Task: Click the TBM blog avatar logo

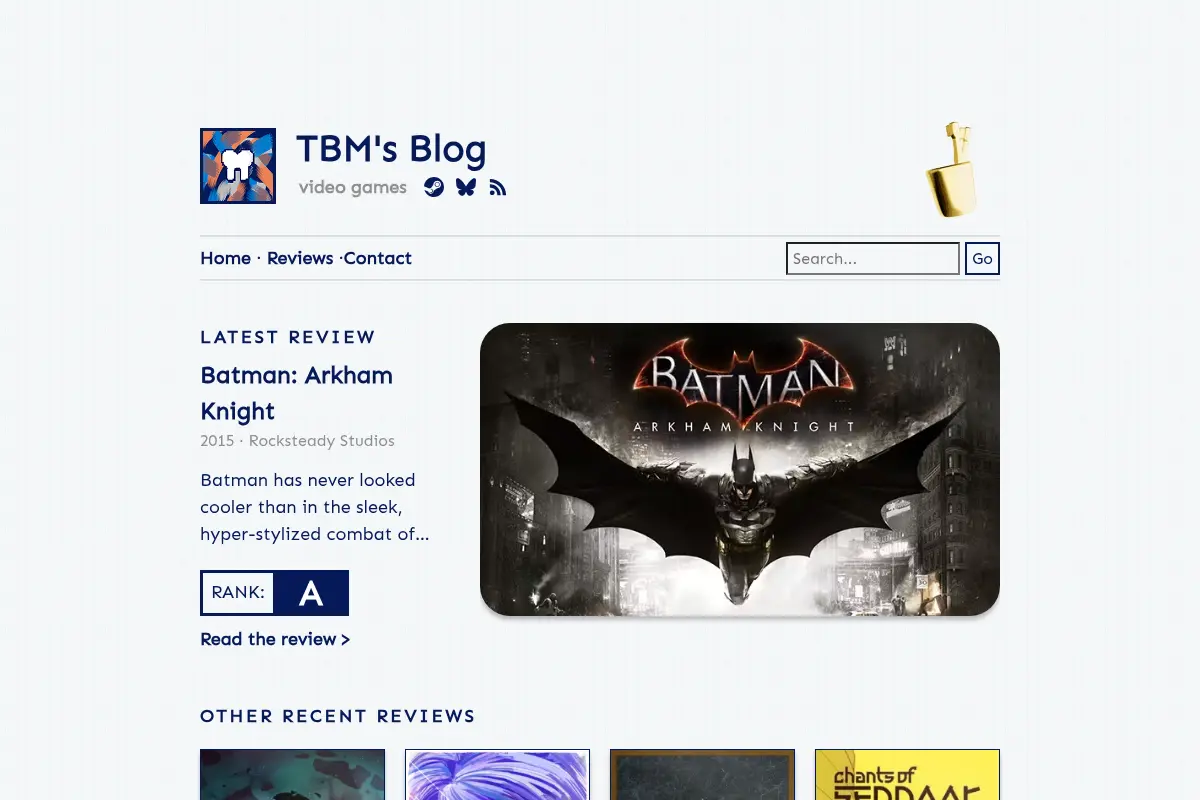Action: tap(238, 166)
